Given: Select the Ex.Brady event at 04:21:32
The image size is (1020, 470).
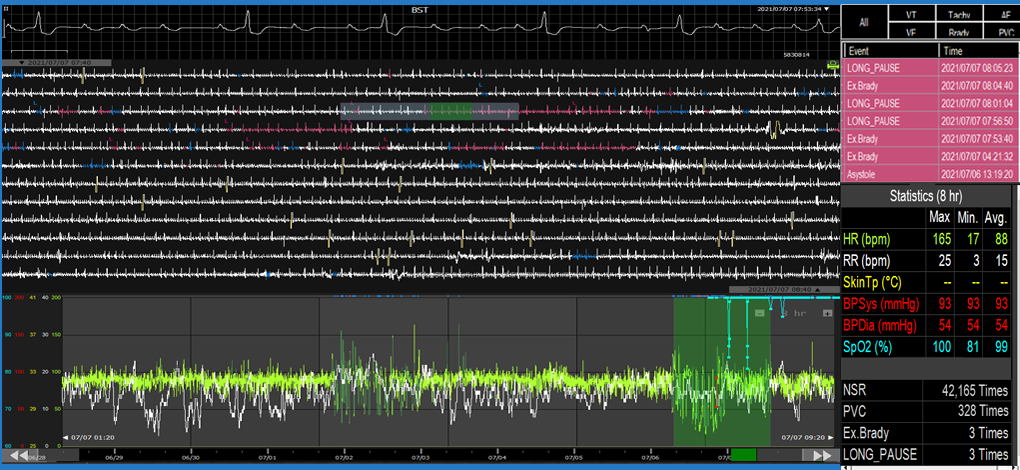Looking at the screenshot, I should 931,156.
